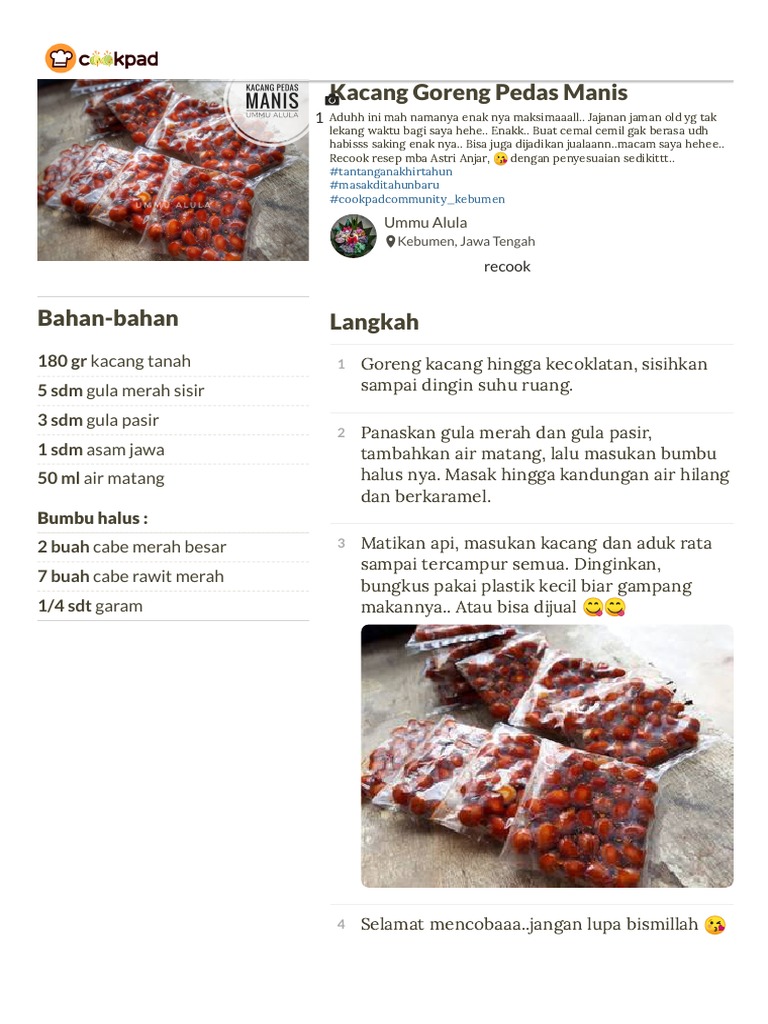Click the recook label
The height and width of the screenshot is (1024, 768).
point(507,267)
